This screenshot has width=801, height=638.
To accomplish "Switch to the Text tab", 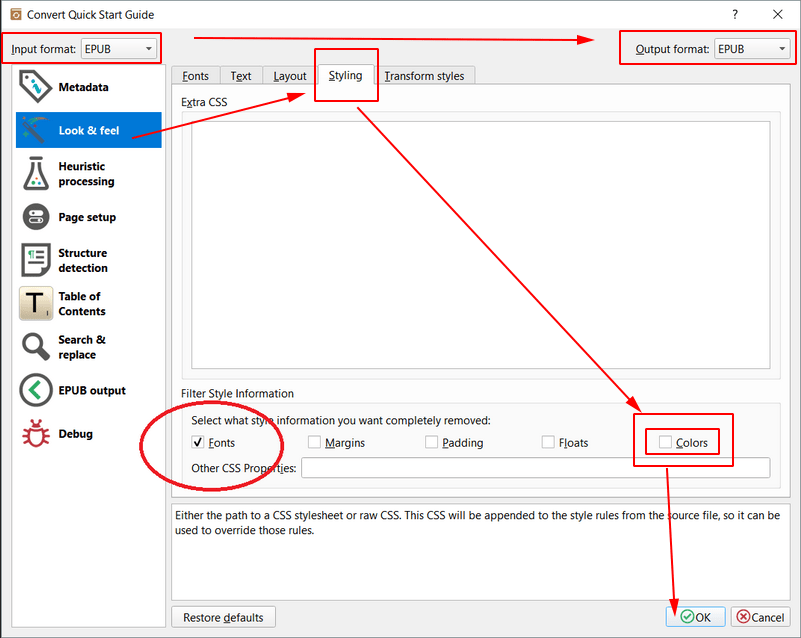I will coord(241,76).
